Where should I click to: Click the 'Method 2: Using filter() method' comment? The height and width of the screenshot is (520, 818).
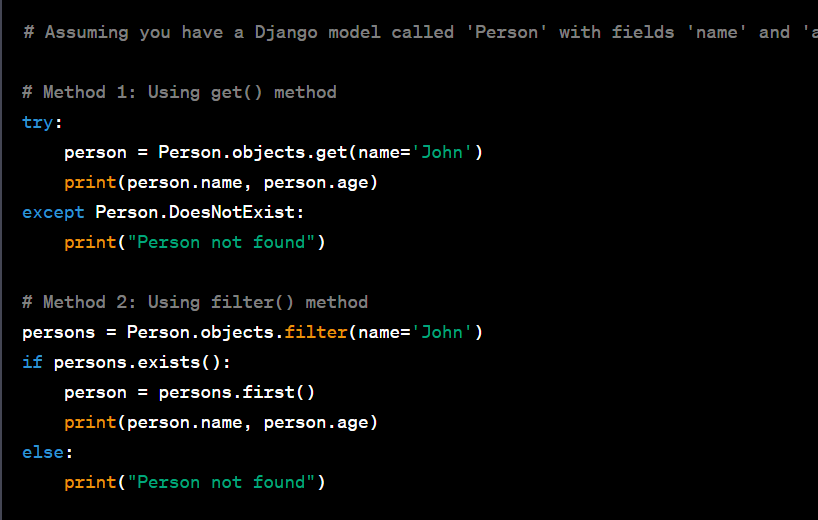pos(195,302)
